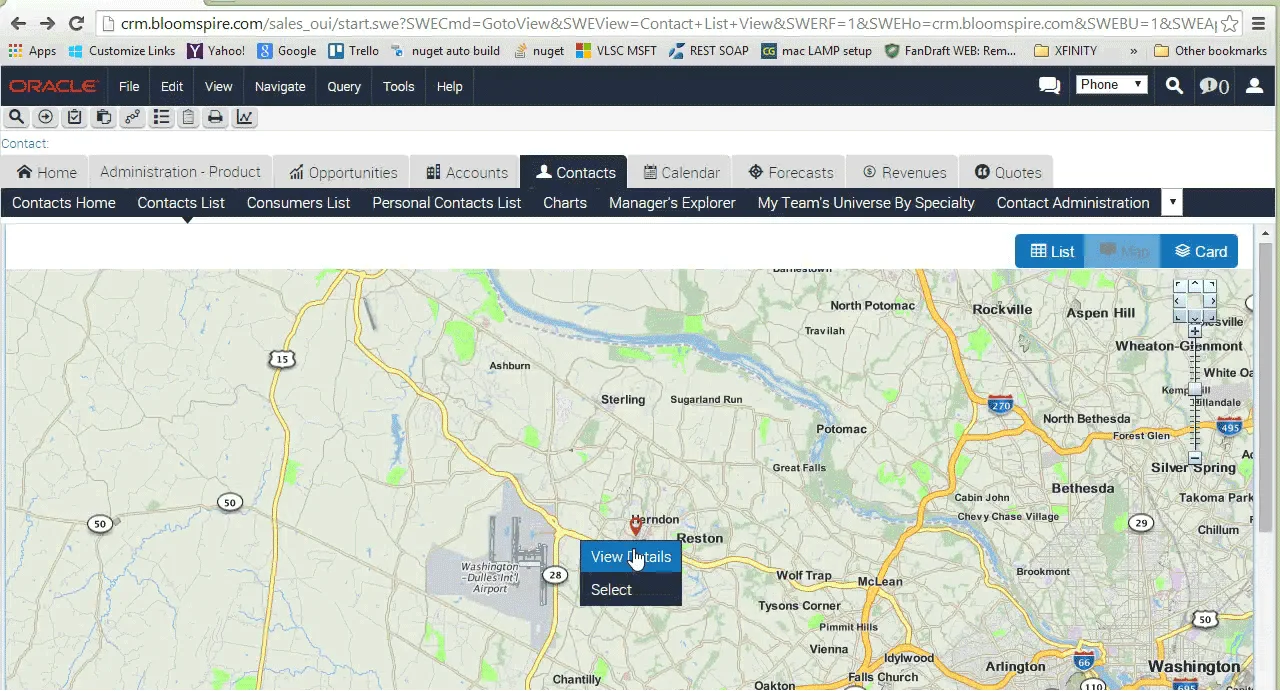Image resolution: width=1280 pixels, height=691 pixels.
Task: Select the search magnifier icon in toolbar
Action: pos(16,117)
